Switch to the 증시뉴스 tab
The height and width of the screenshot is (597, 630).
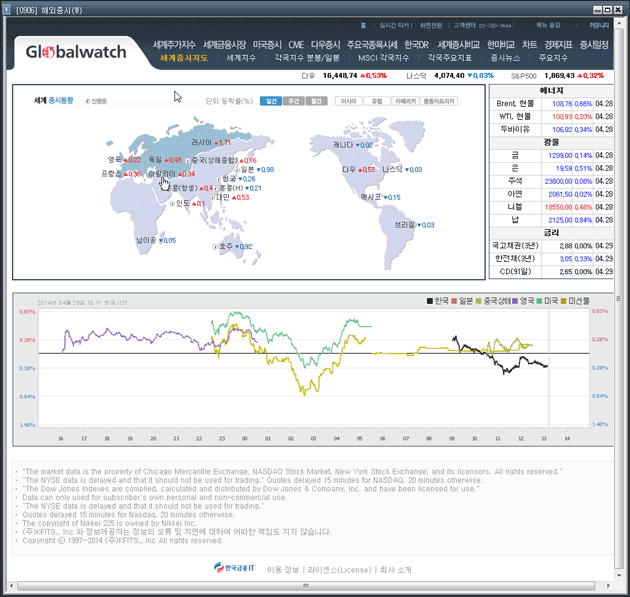[505, 58]
